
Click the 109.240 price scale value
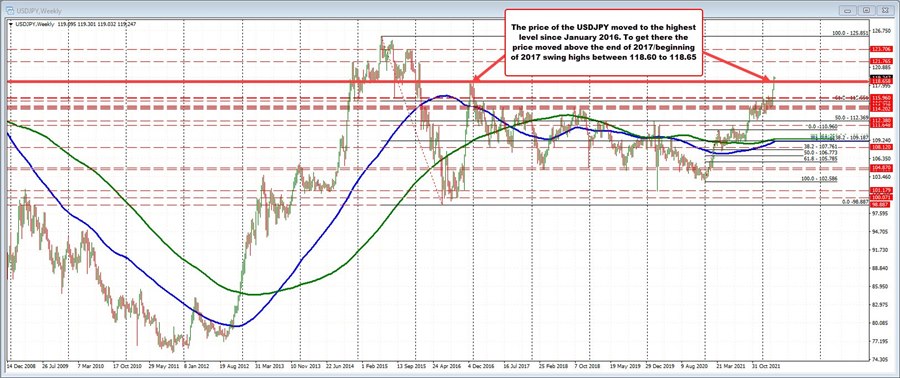point(881,140)
